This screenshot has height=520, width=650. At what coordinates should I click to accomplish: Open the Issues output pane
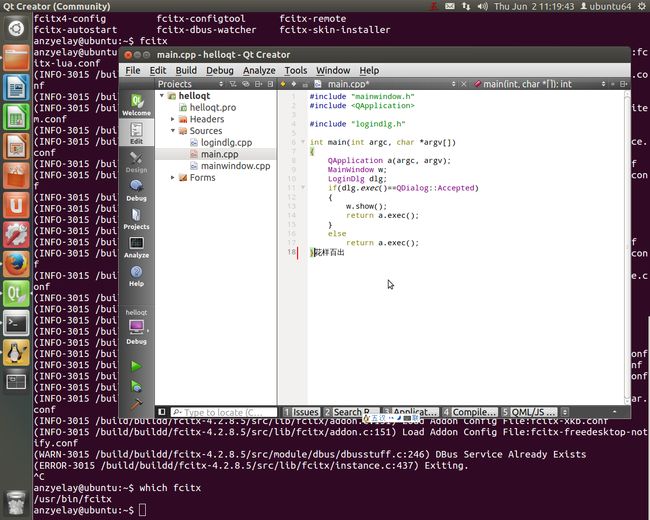coord(301,412)
